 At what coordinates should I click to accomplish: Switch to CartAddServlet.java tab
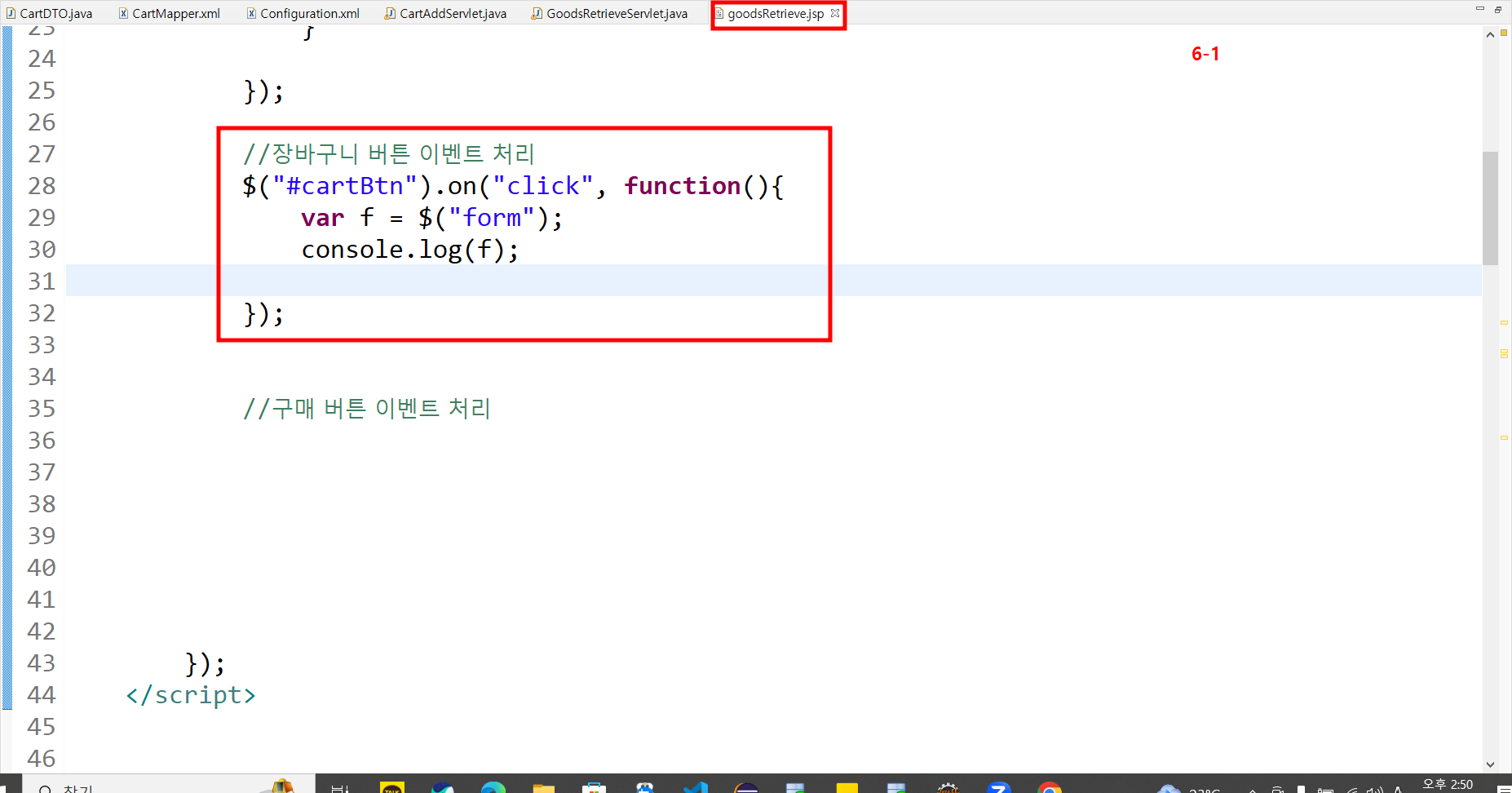pos(446,13)
